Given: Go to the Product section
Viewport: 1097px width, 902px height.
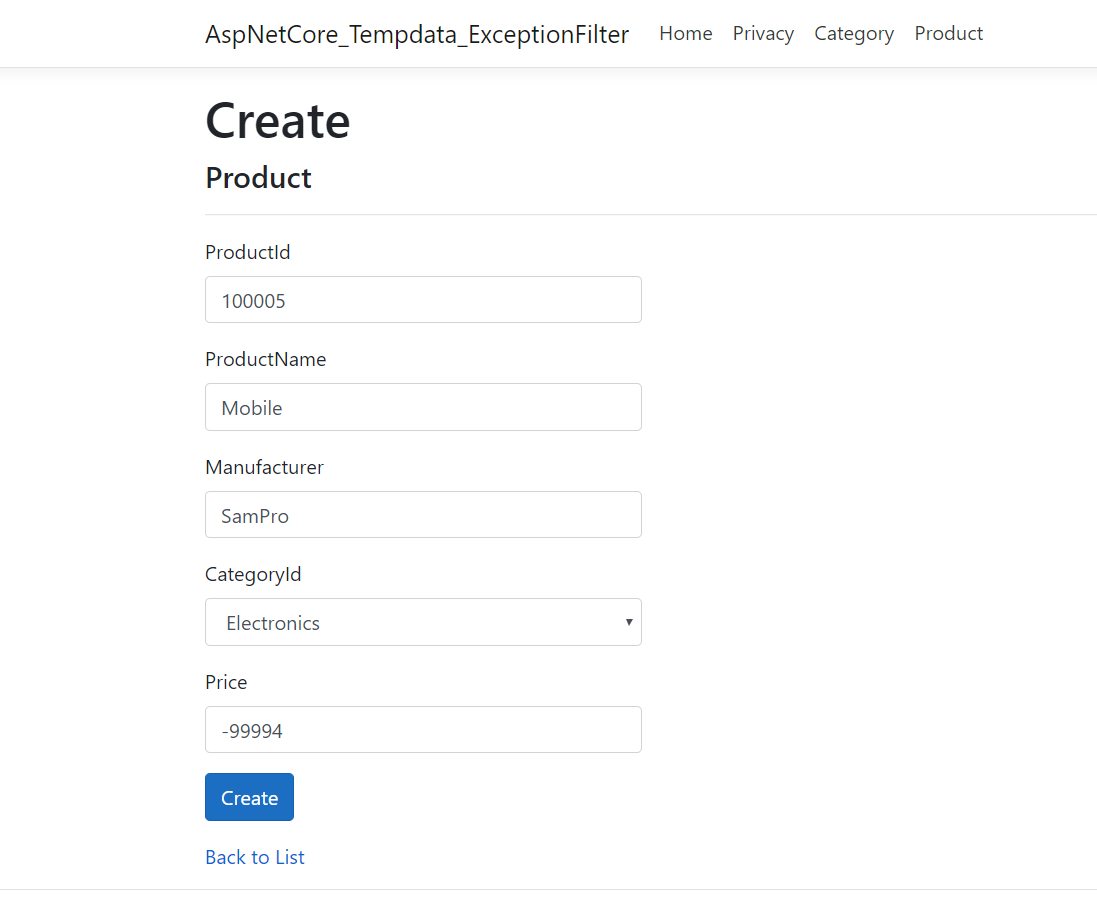Looking at the screenshot, I should coord(948,33).
